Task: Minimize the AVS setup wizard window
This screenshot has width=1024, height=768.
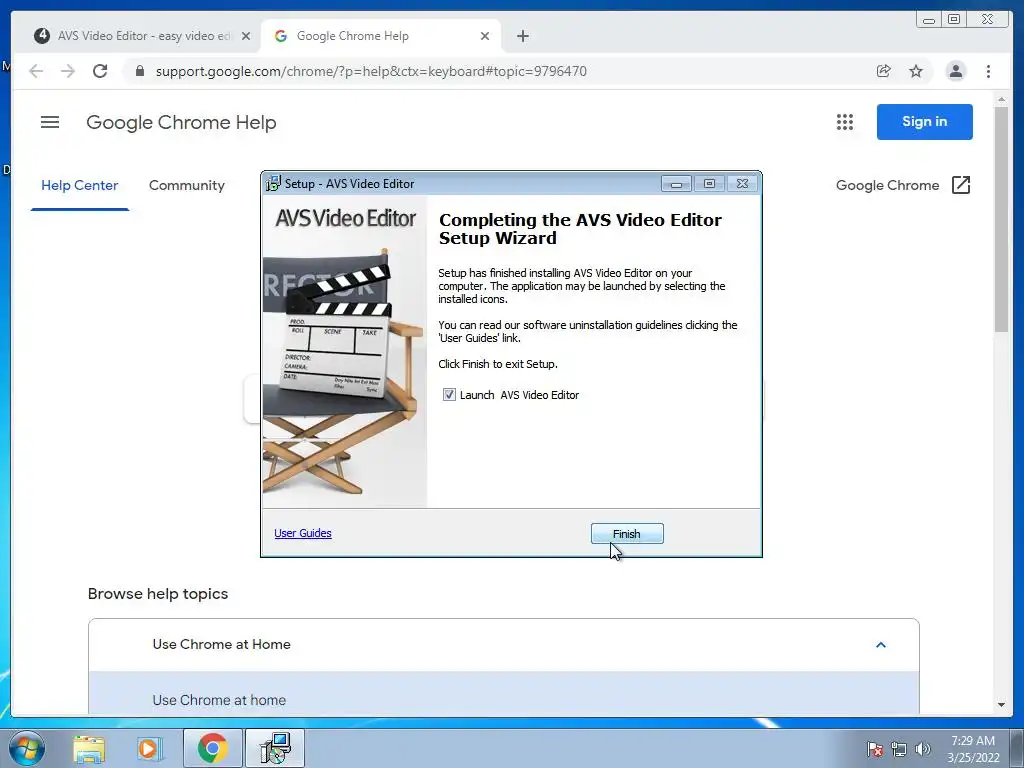Action: [x=677, y=184]
